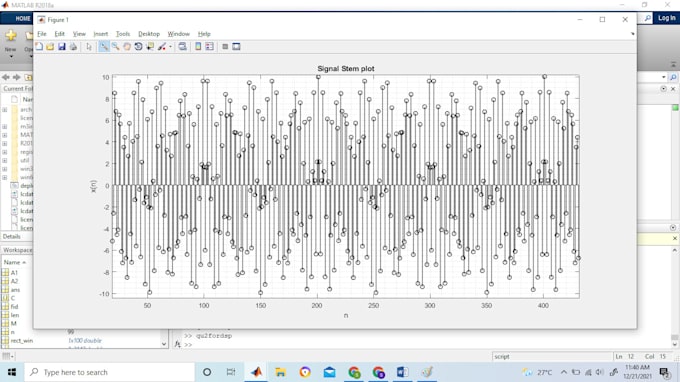This screenshot has width=680, height=382.
Task: Expand the 'MAT' folder tree node
Action: point(4,135)
